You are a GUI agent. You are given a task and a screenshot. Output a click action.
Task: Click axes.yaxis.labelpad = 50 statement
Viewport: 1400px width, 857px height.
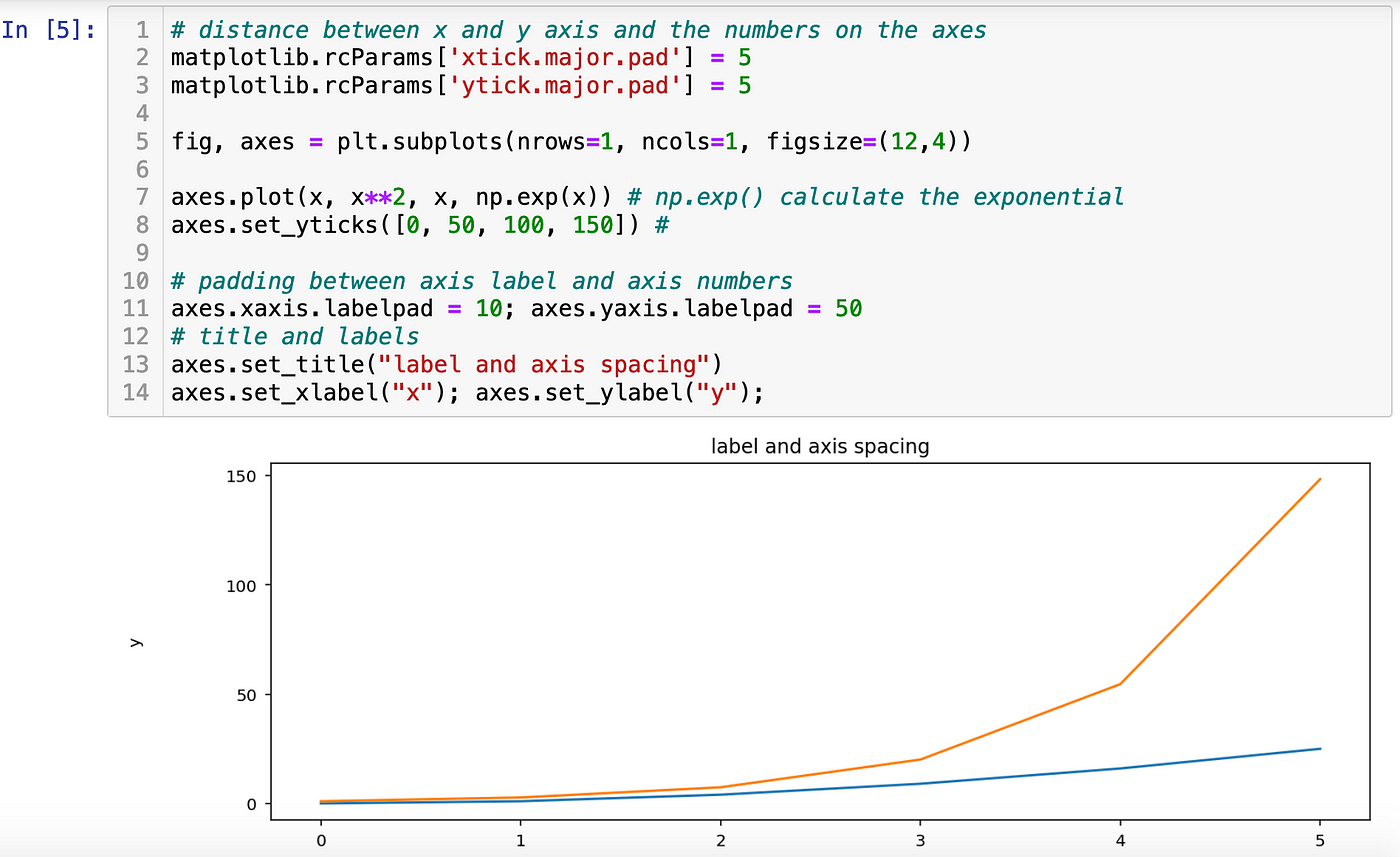click(x=696, y=308)
